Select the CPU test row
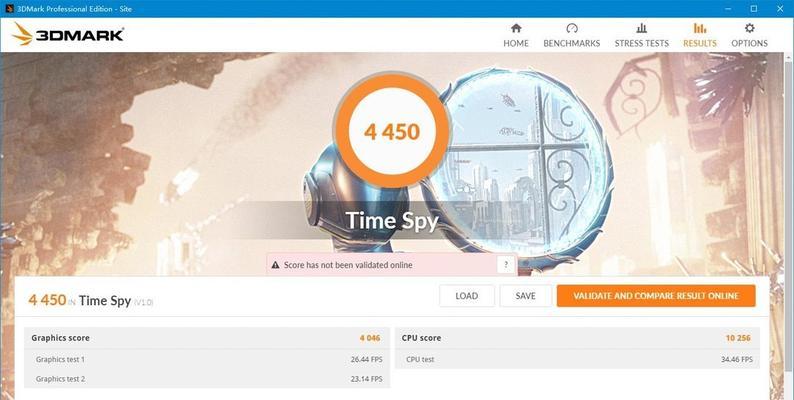Screen dimensions: 794x400 click(x=577, y=359)
